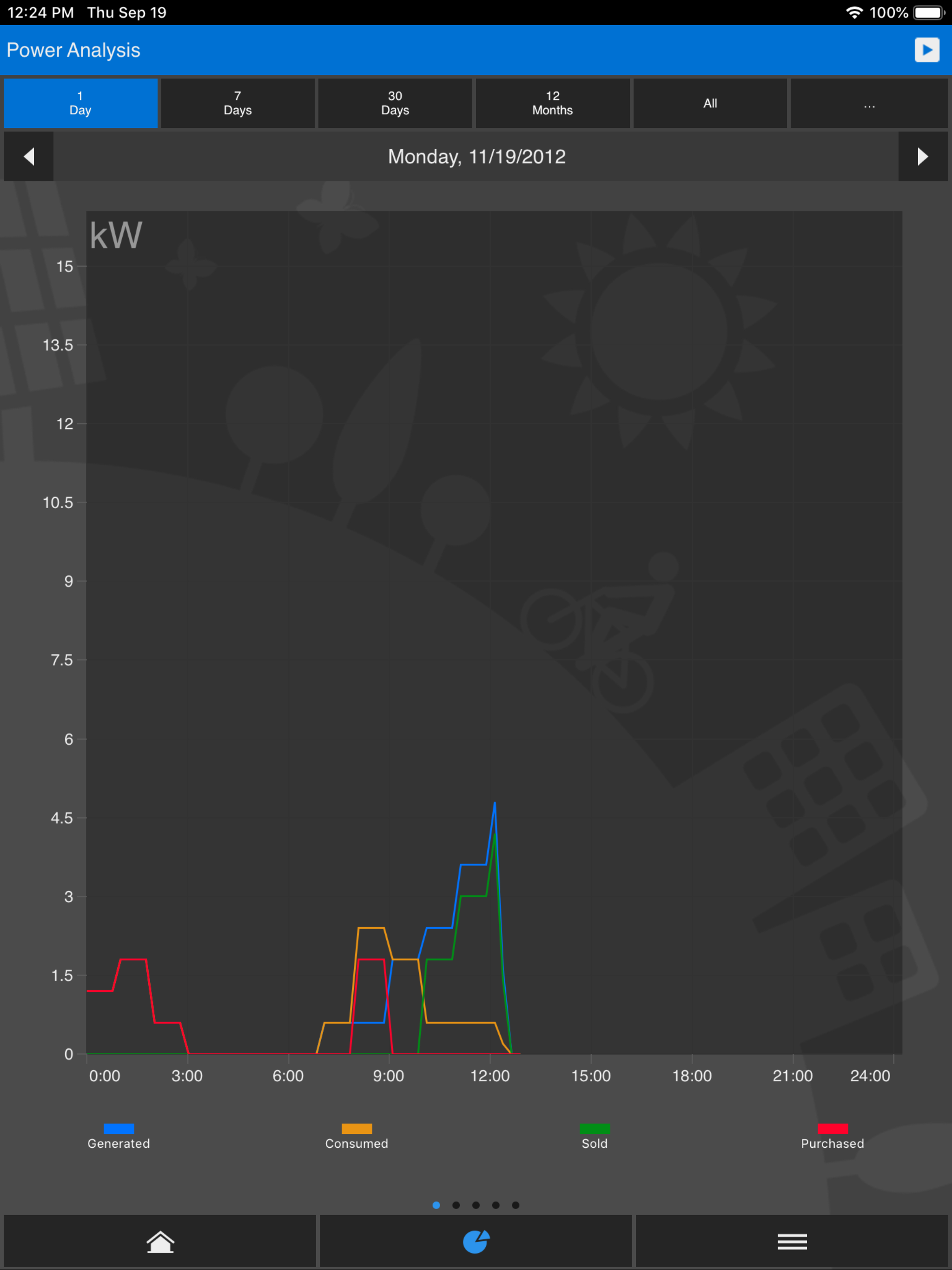This screenshot has width=952, height=1270.
Task: Click the red Purchased color swatch
Action: tap(832, 1129)
